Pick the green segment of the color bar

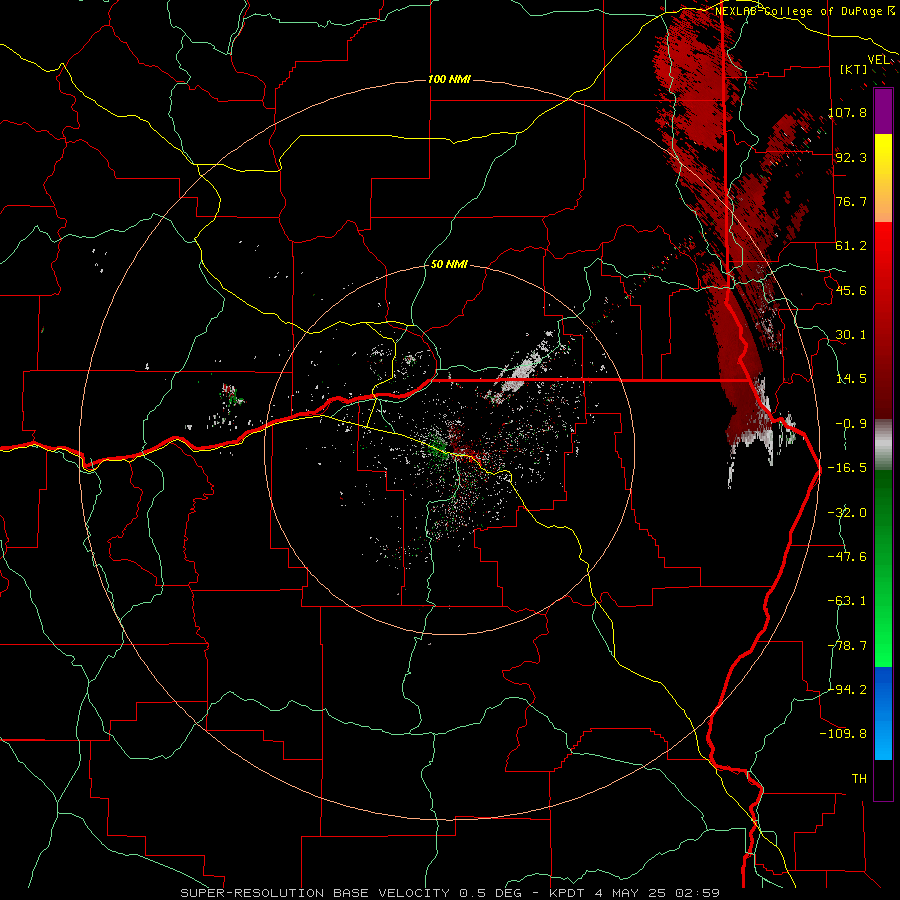[883, 568]
